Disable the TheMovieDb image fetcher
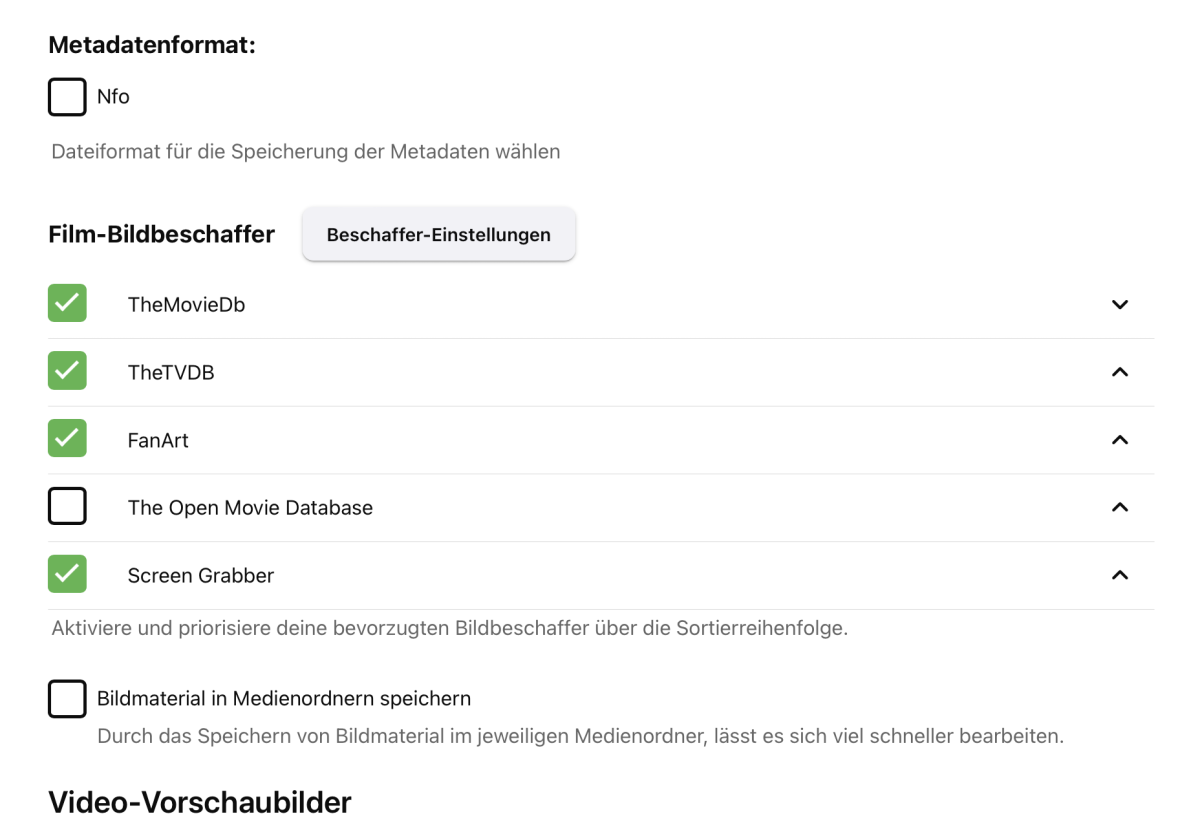The height and width of the screenshot is (825, 1200). click(66, 303)
